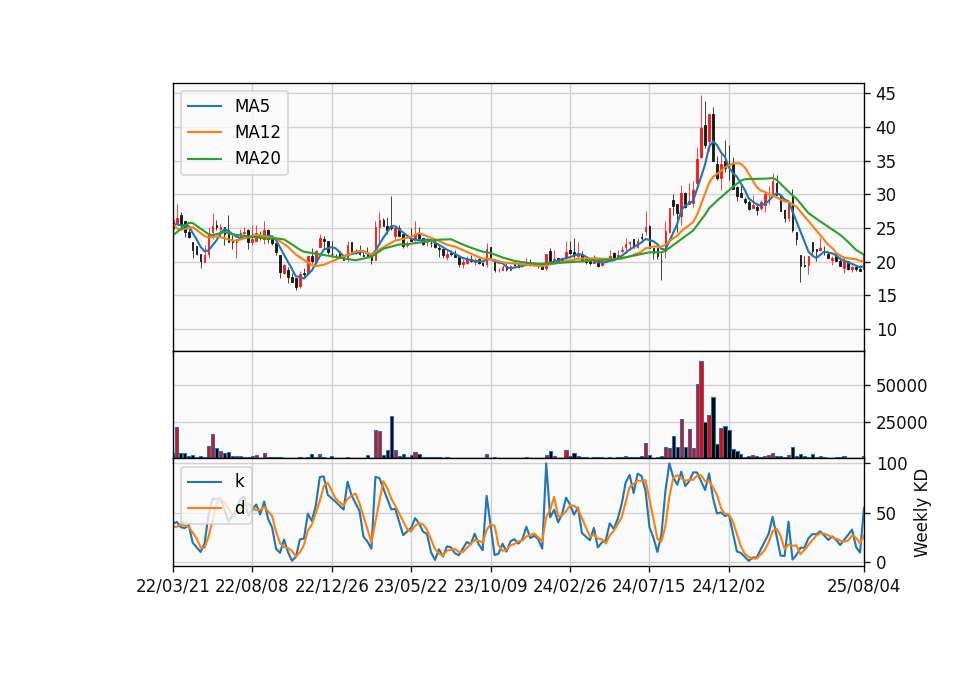Click the 20 price axis label
Image resolution: width=960 pixels, height=690 pixels.
tap(886, 263)
